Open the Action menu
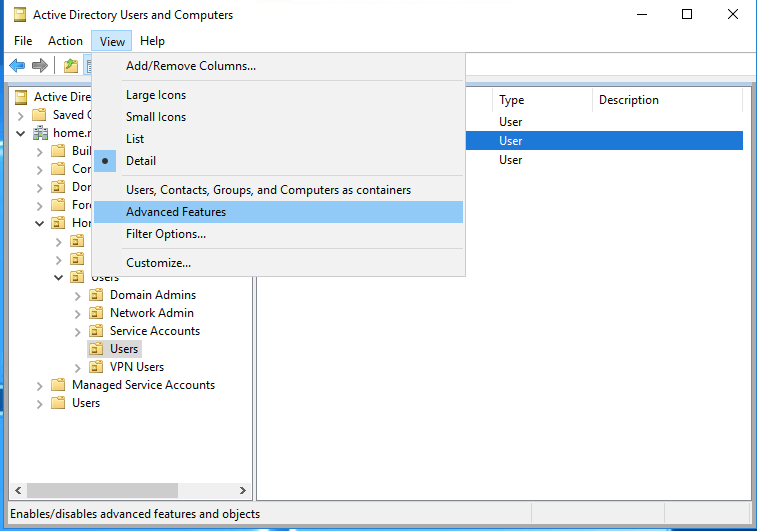The width and height of the screenshot is (757, 531). [65, 41]
